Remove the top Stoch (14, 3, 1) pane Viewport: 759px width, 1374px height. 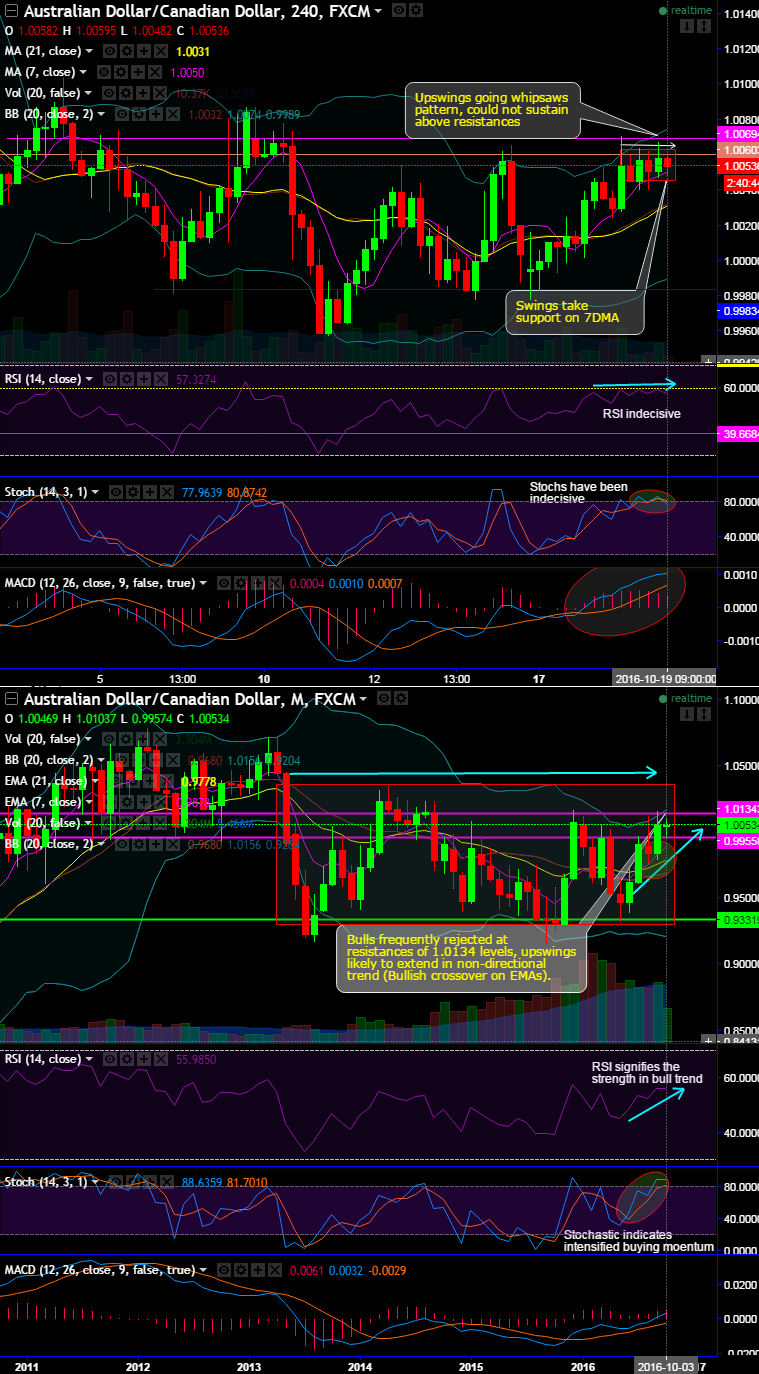[166, 492]
